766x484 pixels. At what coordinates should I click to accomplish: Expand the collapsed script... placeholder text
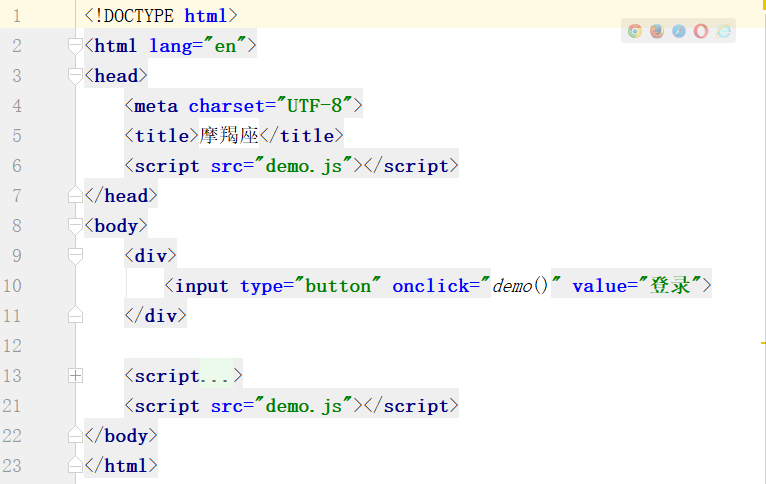coord(216,376)
